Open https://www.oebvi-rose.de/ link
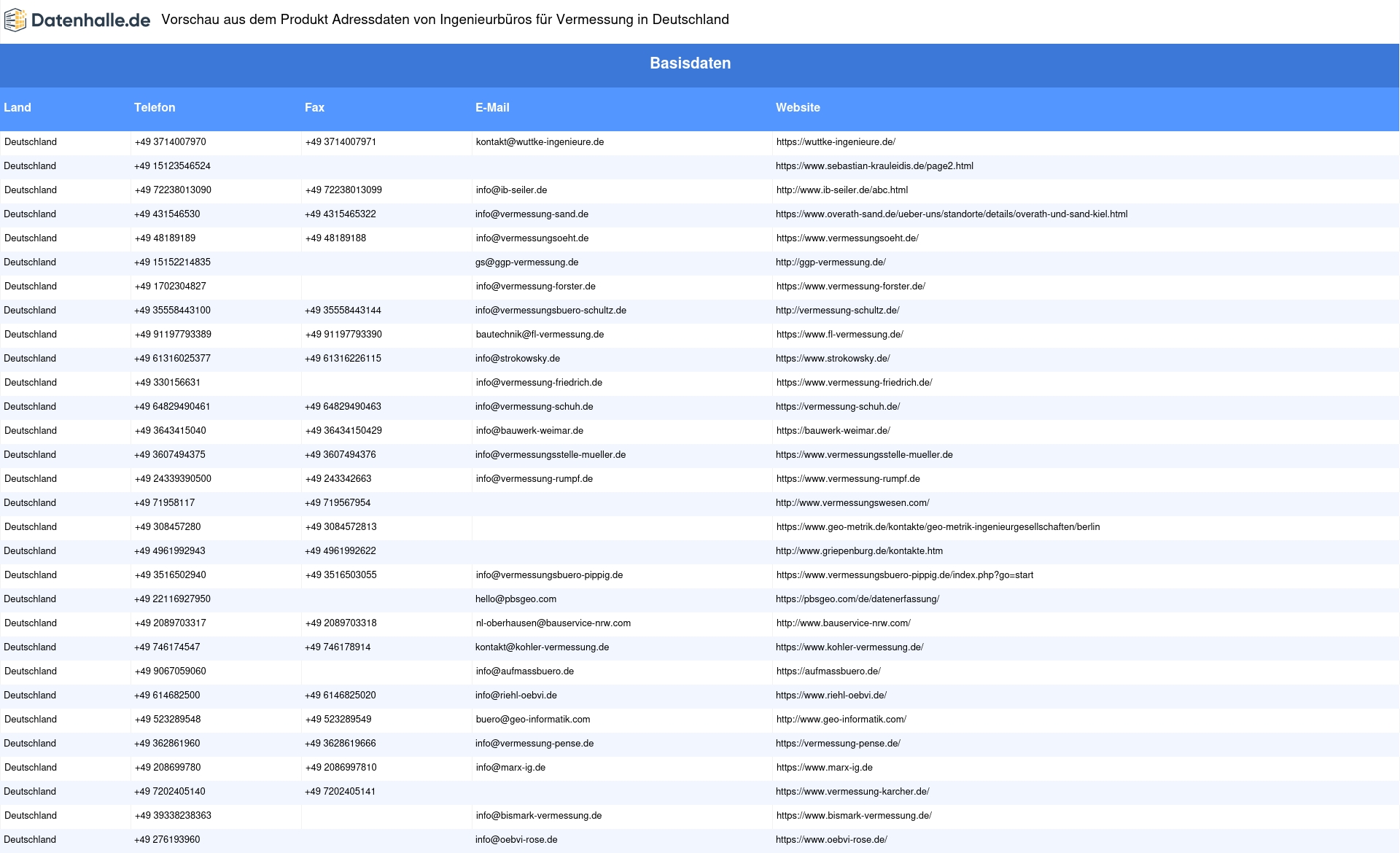Viewport: 1400px width, 853px height. coord(831,840)
